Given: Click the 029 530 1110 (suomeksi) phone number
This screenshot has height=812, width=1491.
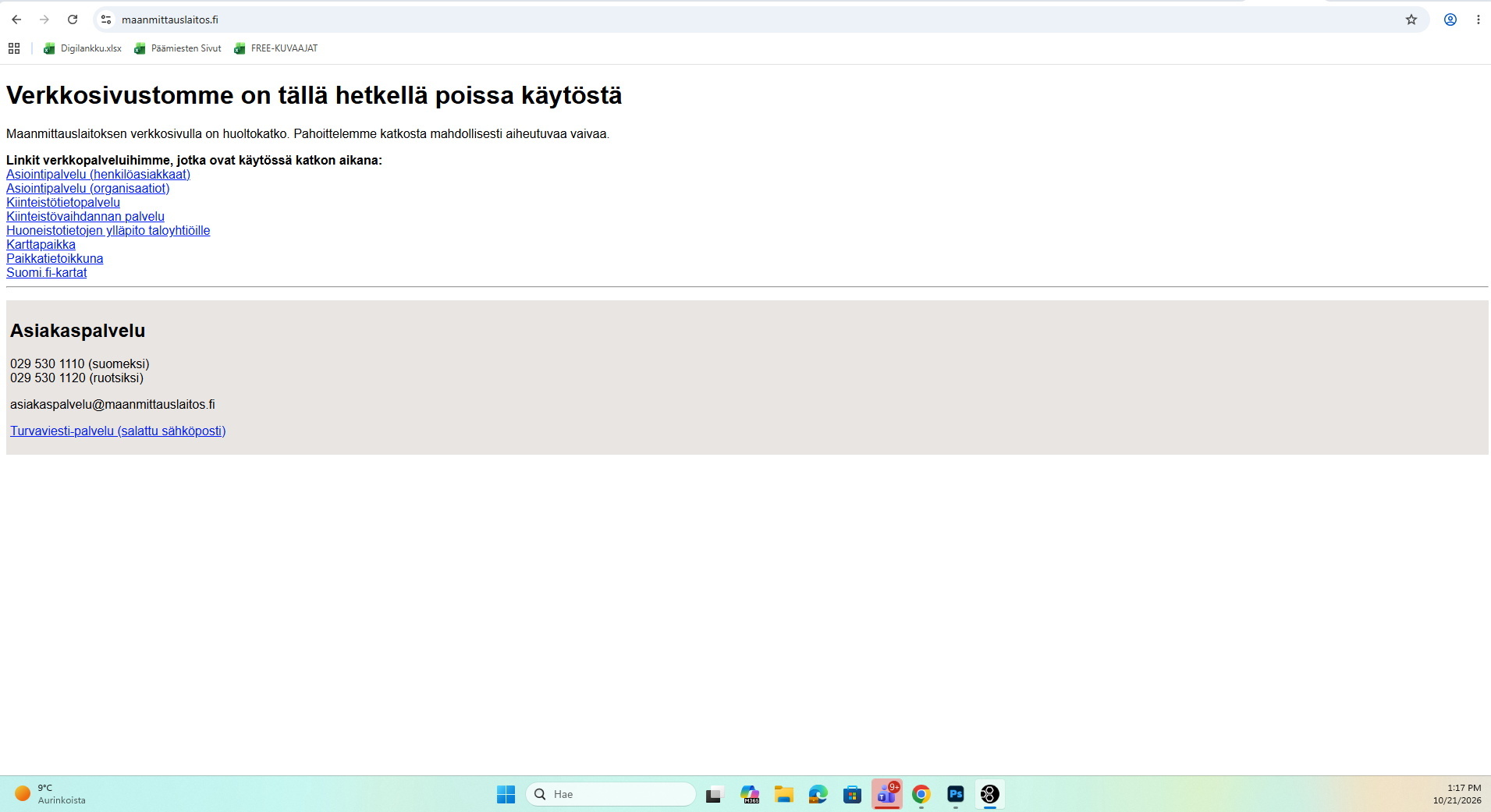Looking at the screenshot, I should click(80, 363).
